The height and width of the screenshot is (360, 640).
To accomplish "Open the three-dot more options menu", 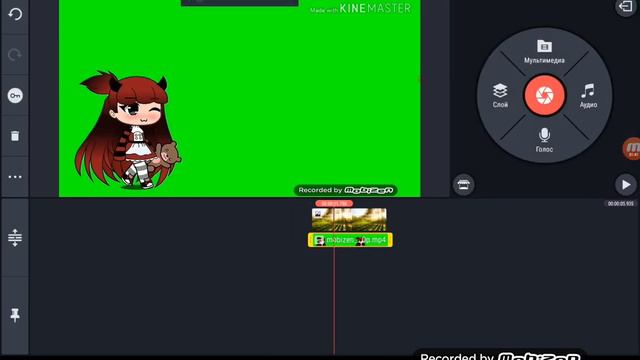I will click(15, 177).
